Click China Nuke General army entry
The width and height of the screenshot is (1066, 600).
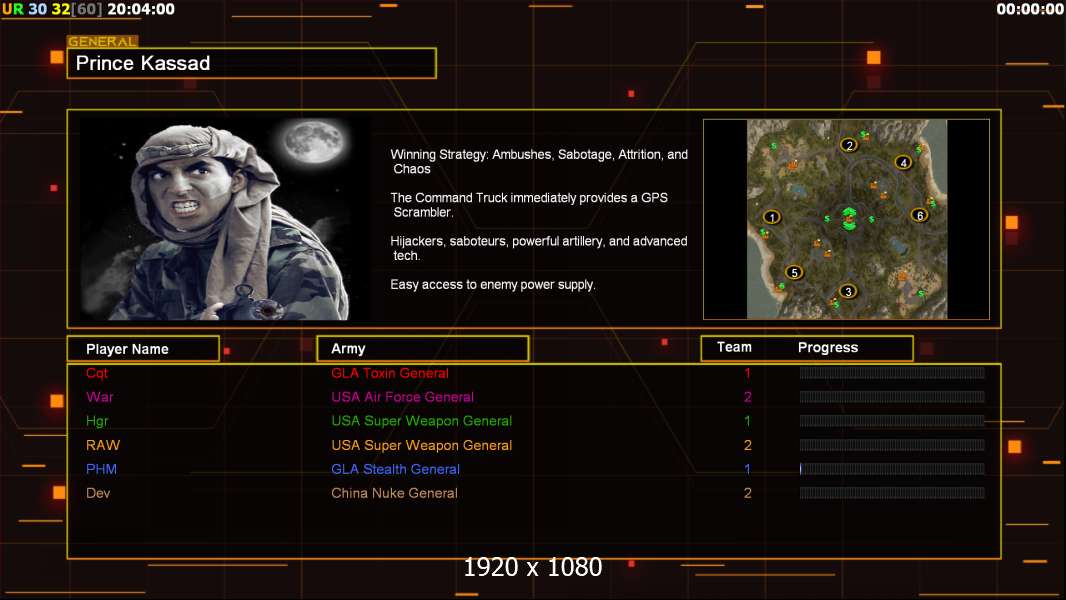(394, 493)
